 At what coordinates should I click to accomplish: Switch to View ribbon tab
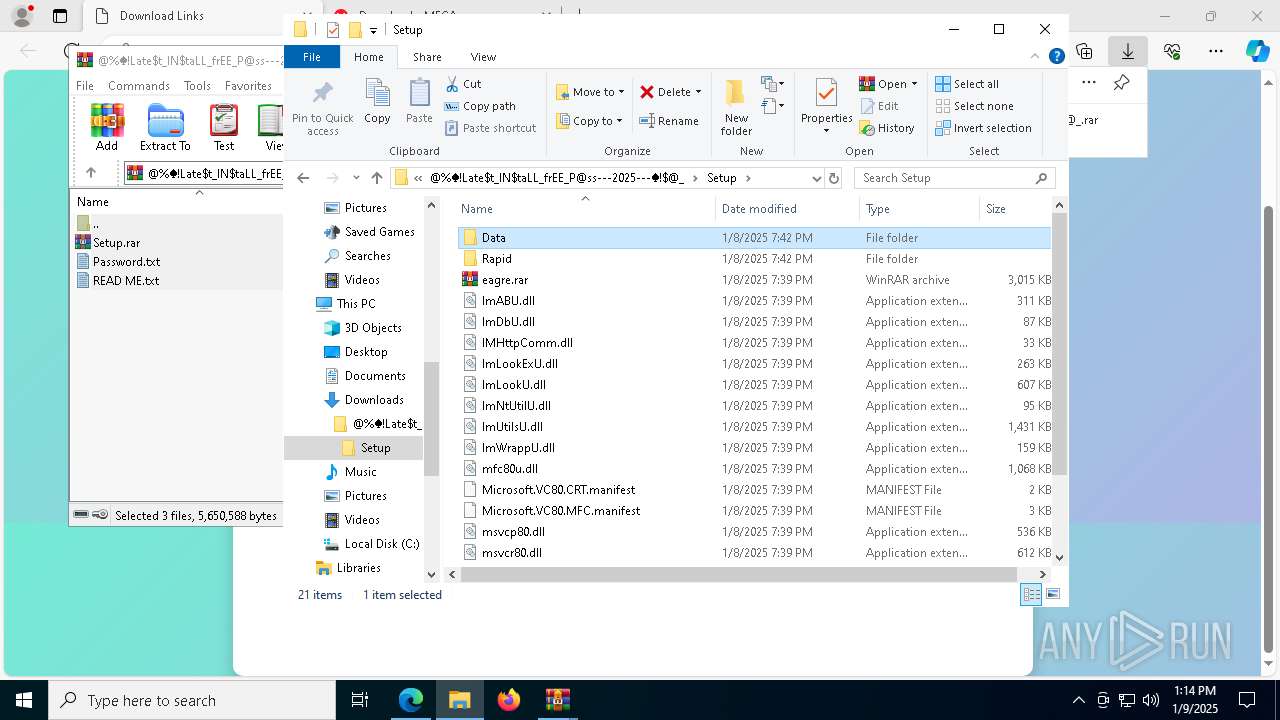[483, 57]
